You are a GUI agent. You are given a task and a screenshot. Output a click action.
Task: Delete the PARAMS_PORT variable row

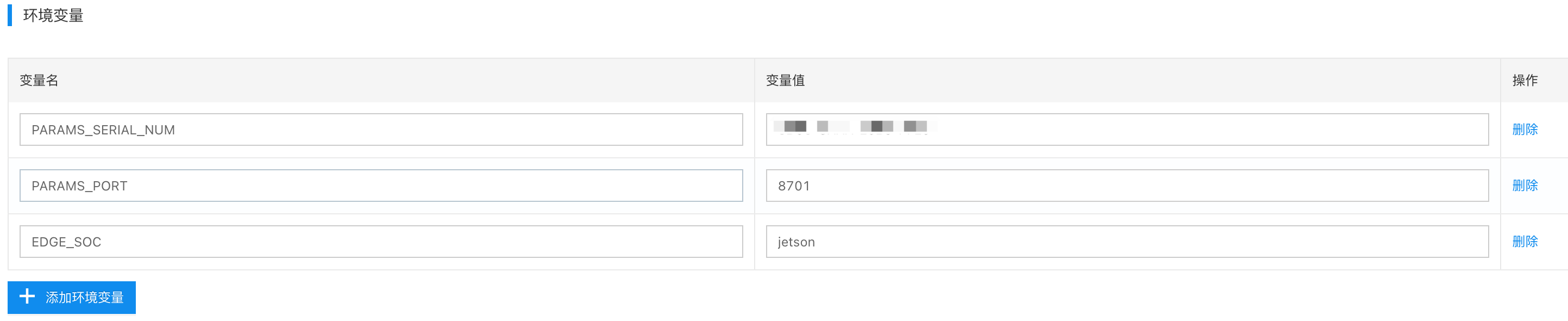coord(1525,185)
